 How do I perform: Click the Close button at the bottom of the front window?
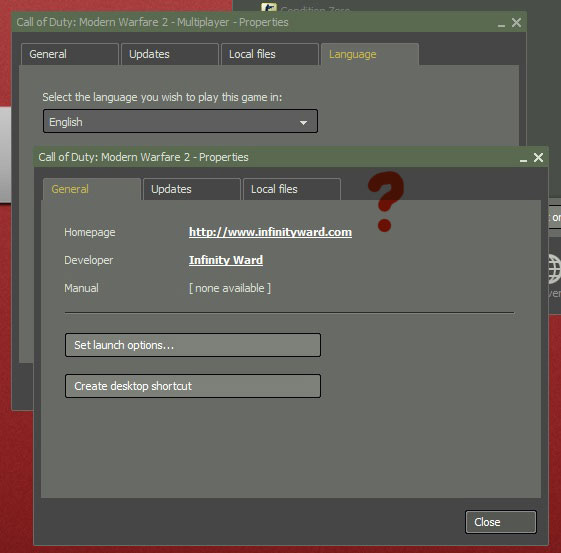(501, 522)
